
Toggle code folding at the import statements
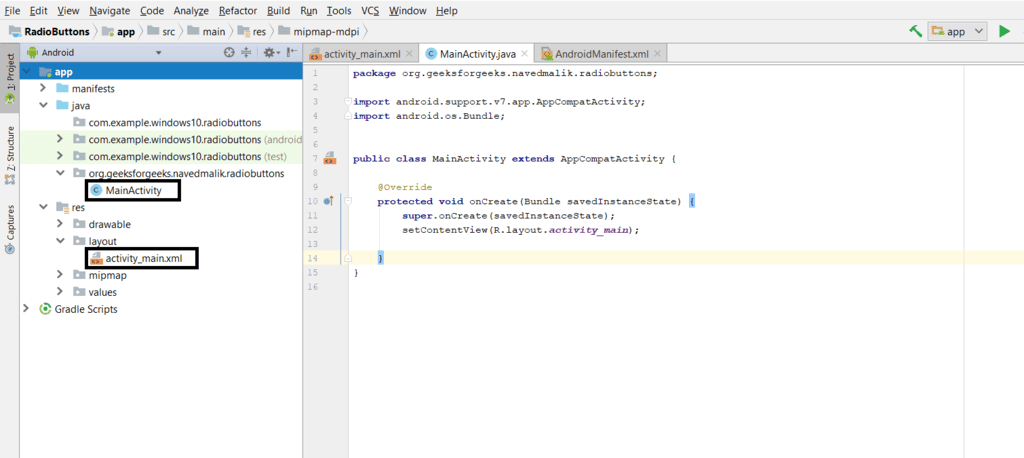(x=346, y=102)
